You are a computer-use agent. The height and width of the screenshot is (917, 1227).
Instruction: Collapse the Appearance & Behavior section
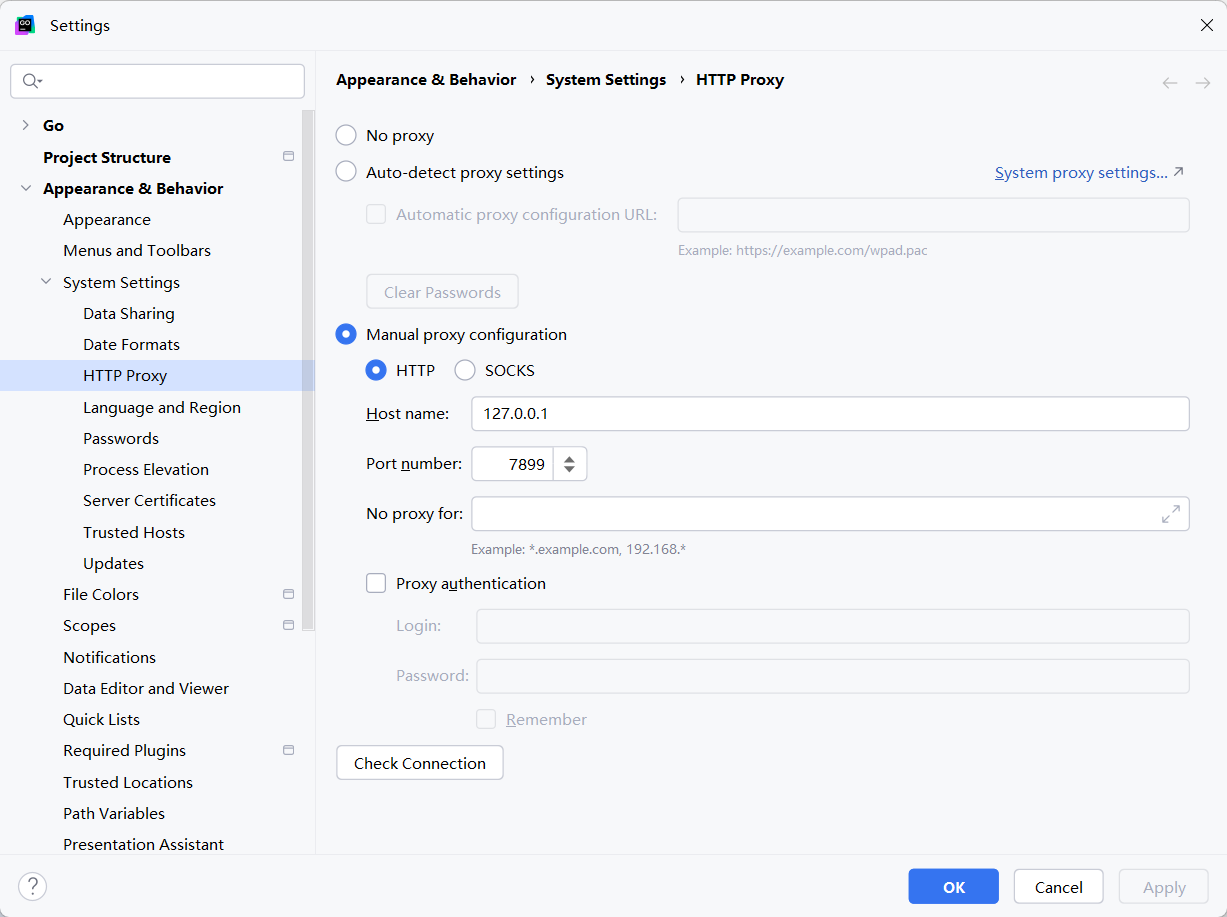click(x=26, y=189)
